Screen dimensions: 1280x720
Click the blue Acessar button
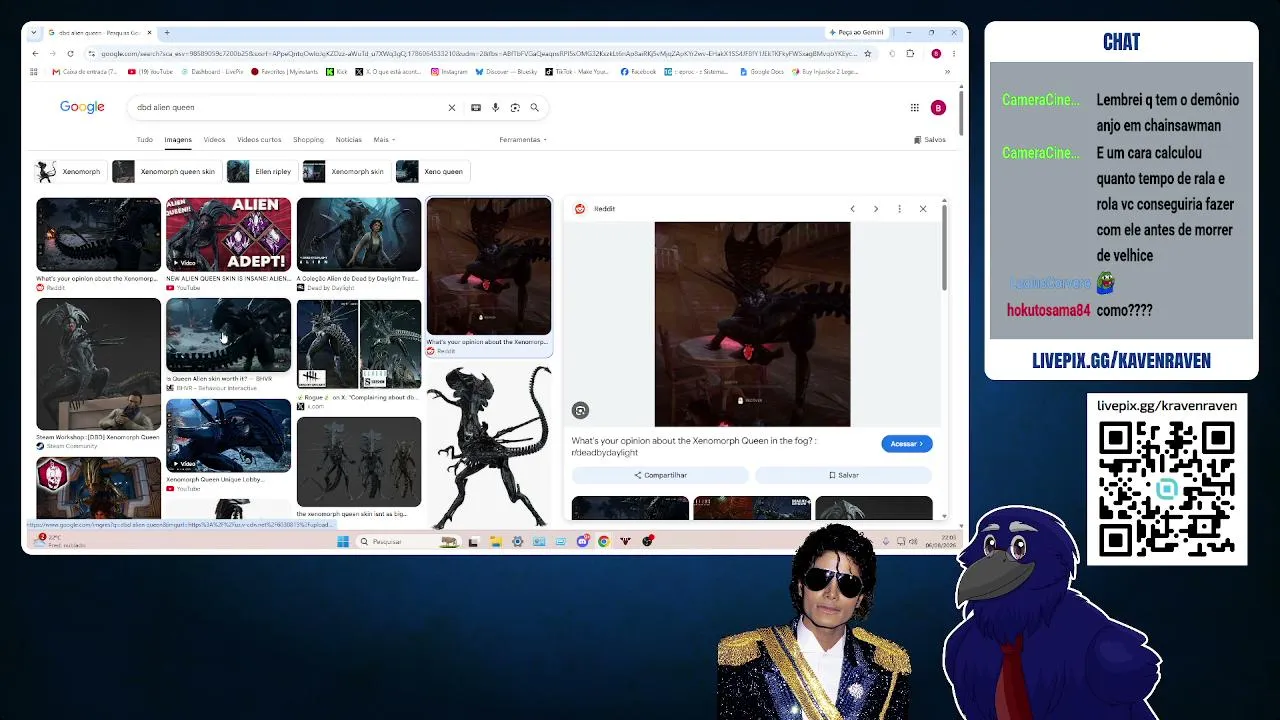[907, 444]
